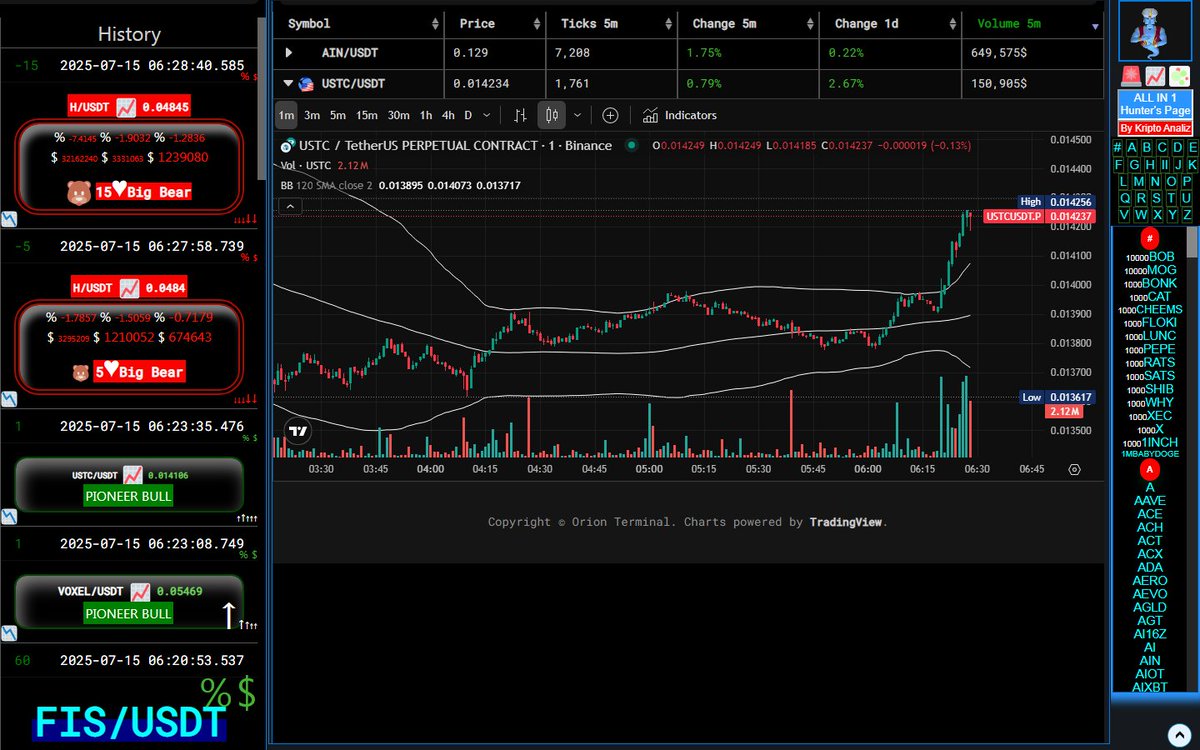
Task: Click the # symbol filter button
Action: point(1118,148)
